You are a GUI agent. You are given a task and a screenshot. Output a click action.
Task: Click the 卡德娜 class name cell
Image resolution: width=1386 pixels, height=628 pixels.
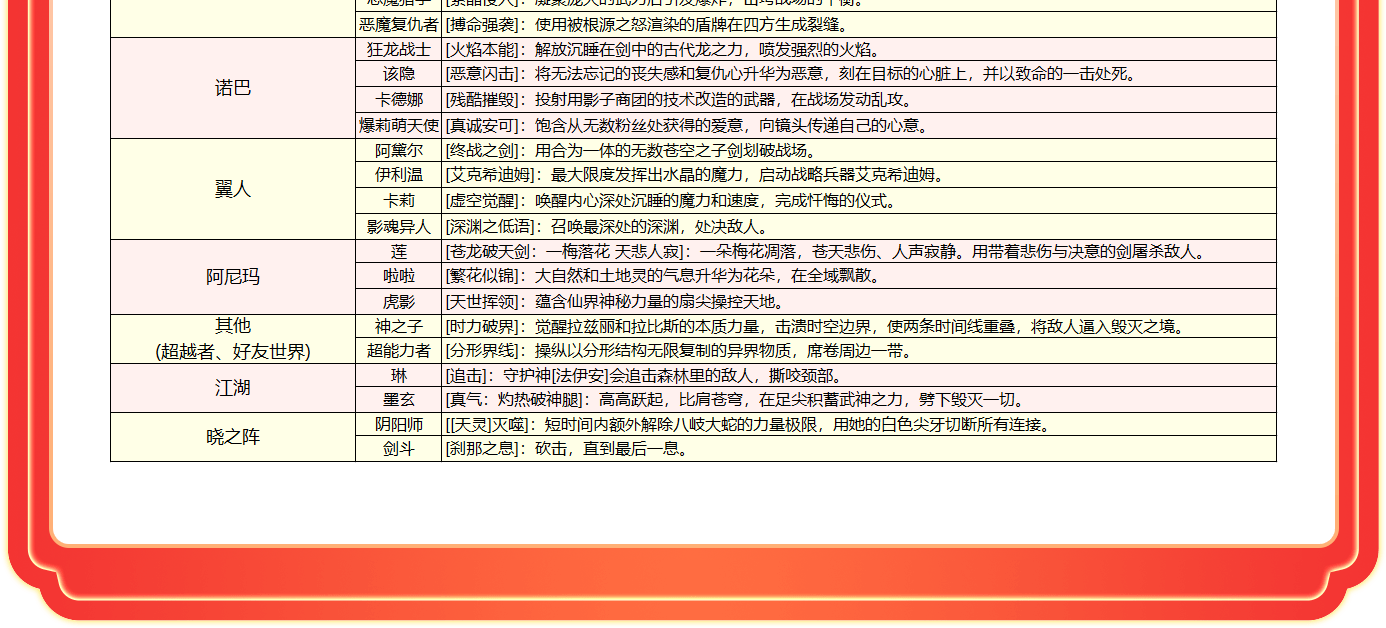(398, 100)
